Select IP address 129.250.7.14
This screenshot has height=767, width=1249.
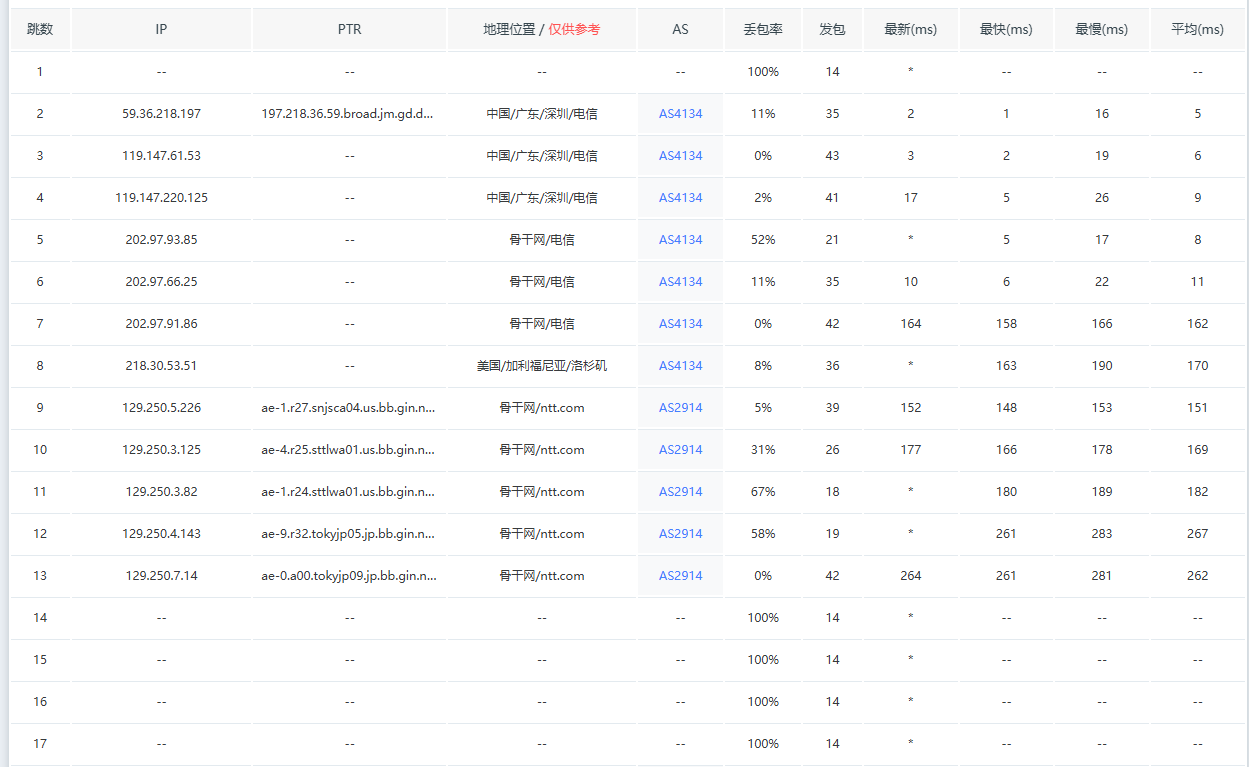coord(161,576)
